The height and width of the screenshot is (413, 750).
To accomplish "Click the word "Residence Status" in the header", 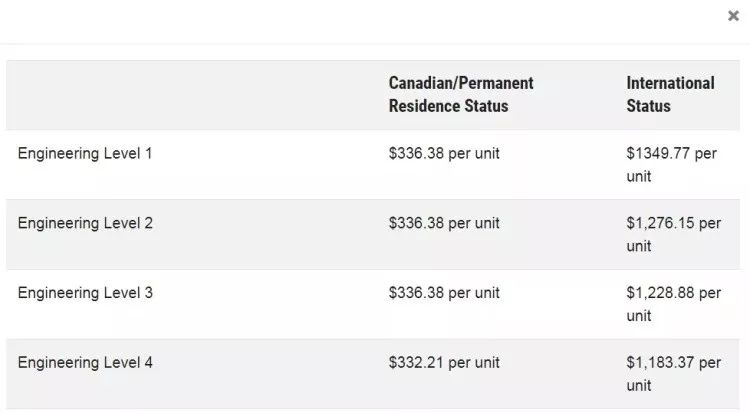I will click(x=448, y=106).
